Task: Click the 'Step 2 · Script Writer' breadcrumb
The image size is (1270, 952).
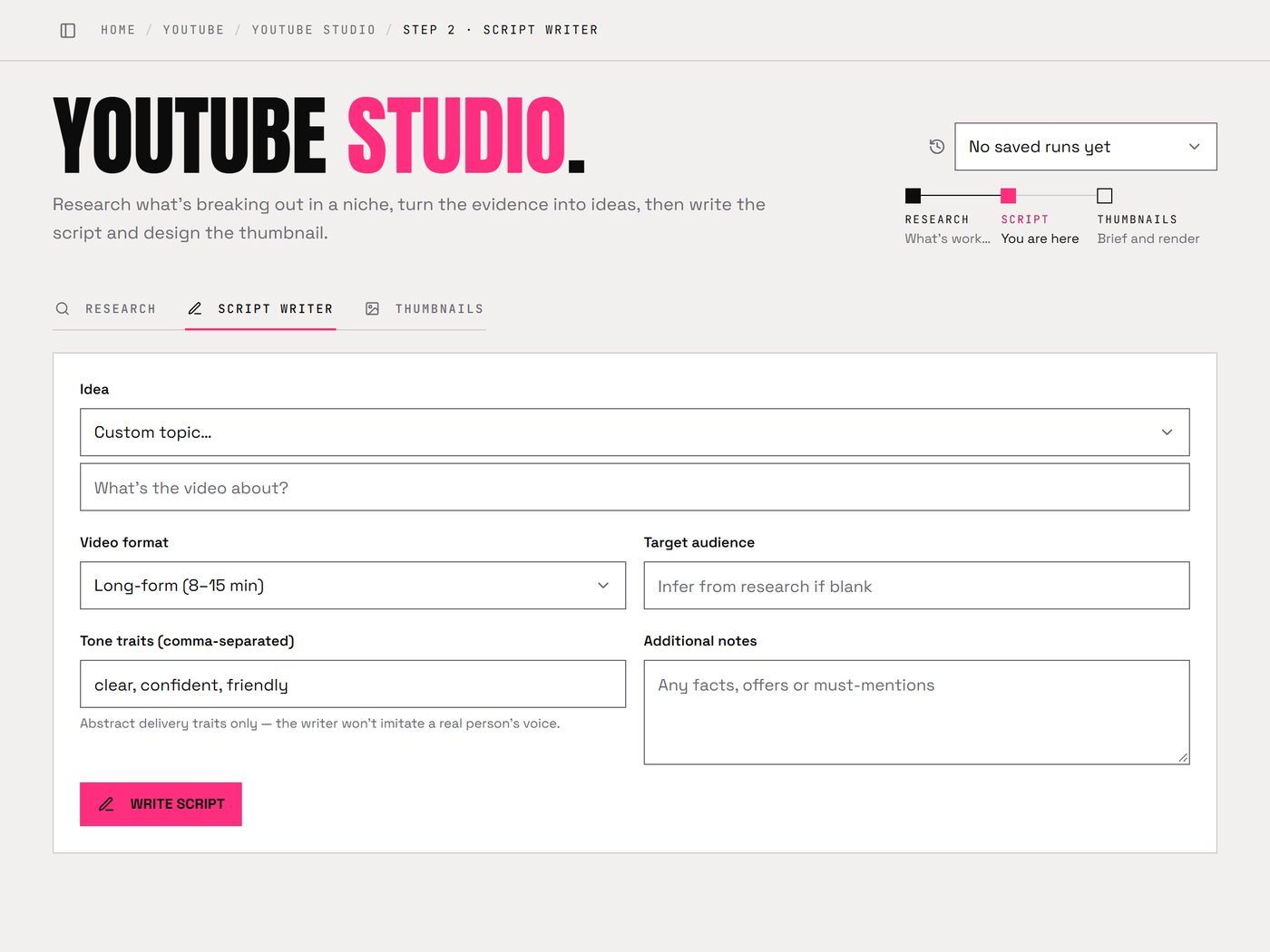Action: coord(501,30)
